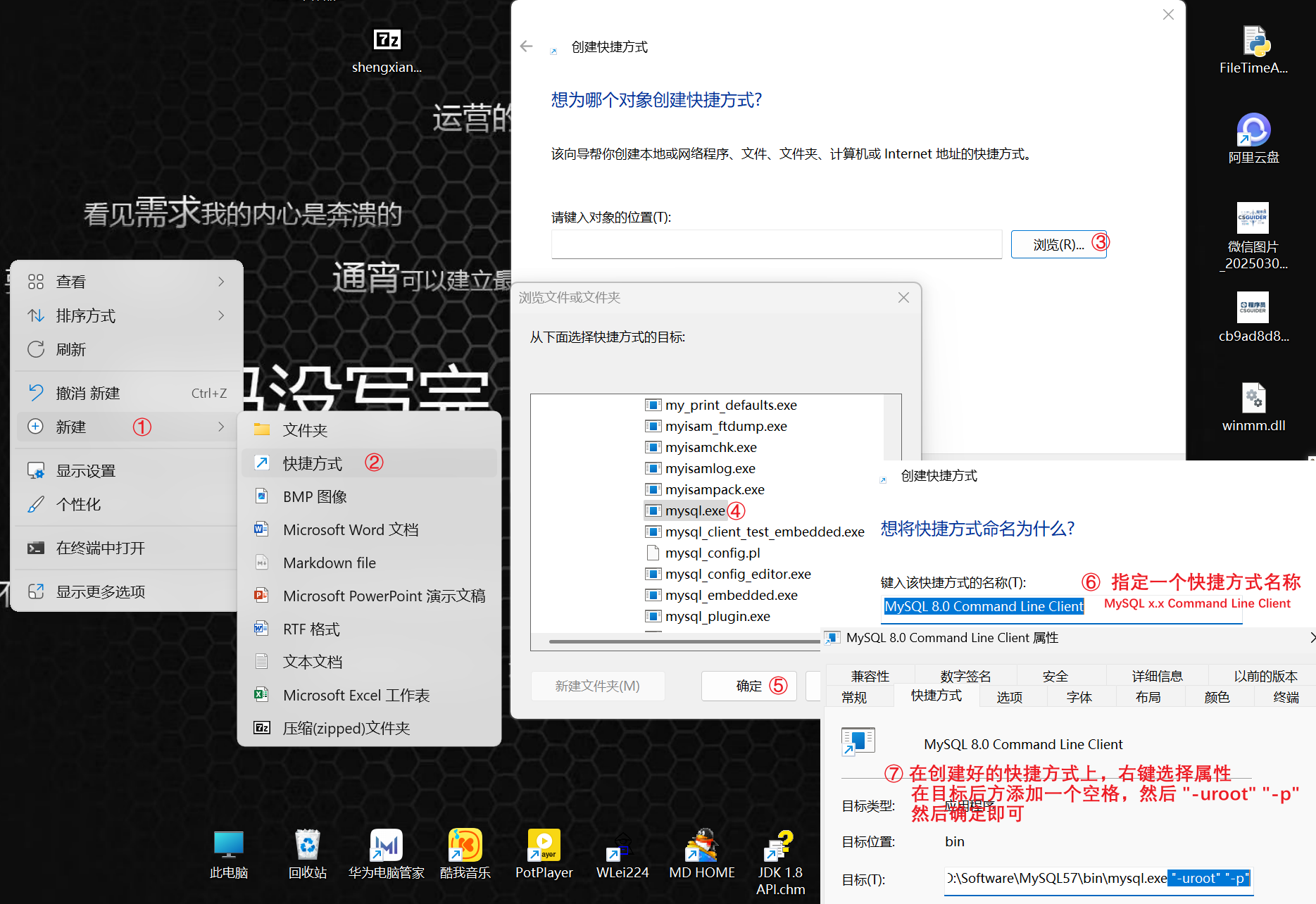Select myisam_ftdump.exe in file list
The width and height of the screenshot is (1316, 904).
pos(716,426)
